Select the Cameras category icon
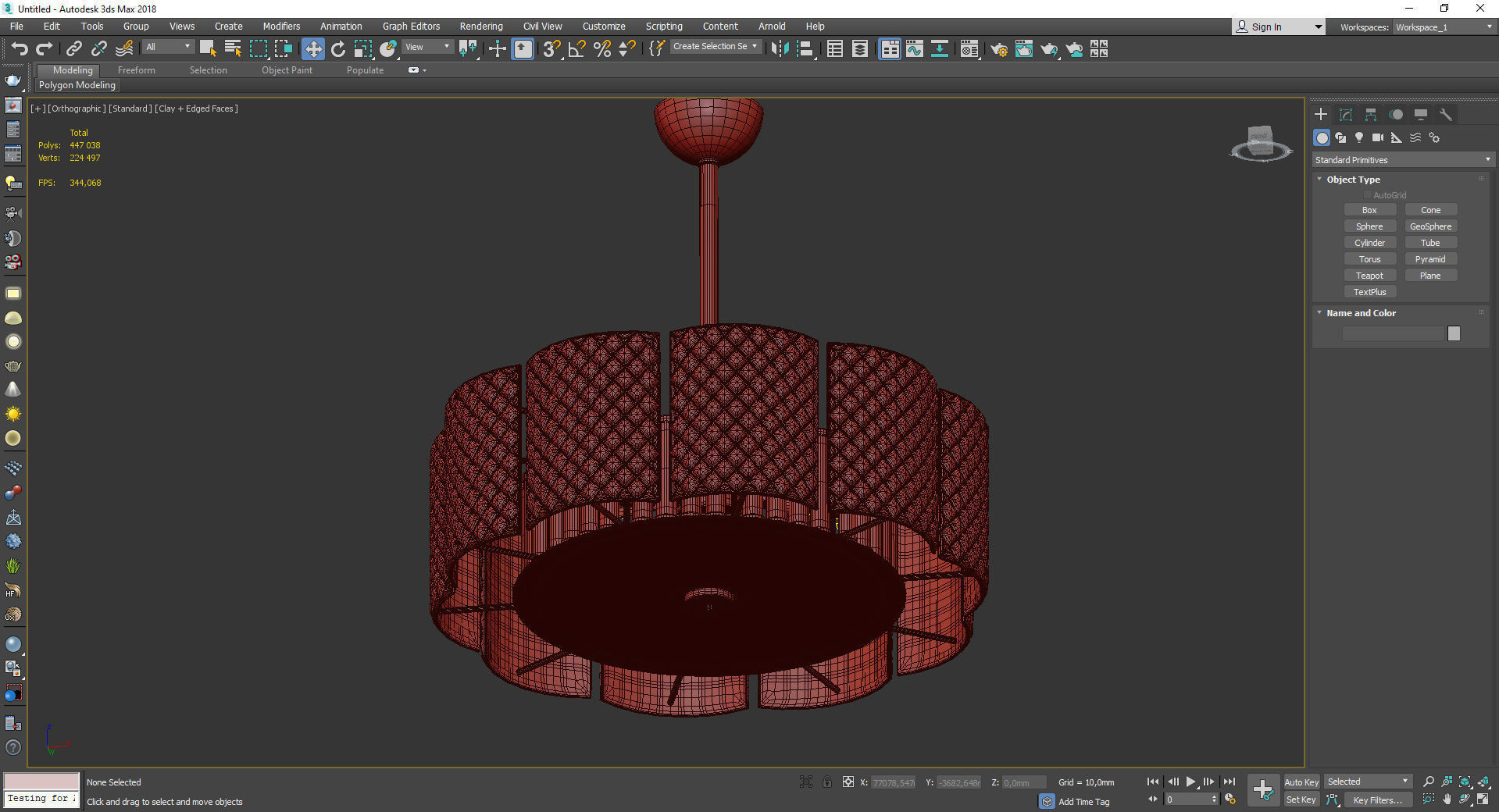Screen dimensions: 1499x812 click(x=1378, y=137)
